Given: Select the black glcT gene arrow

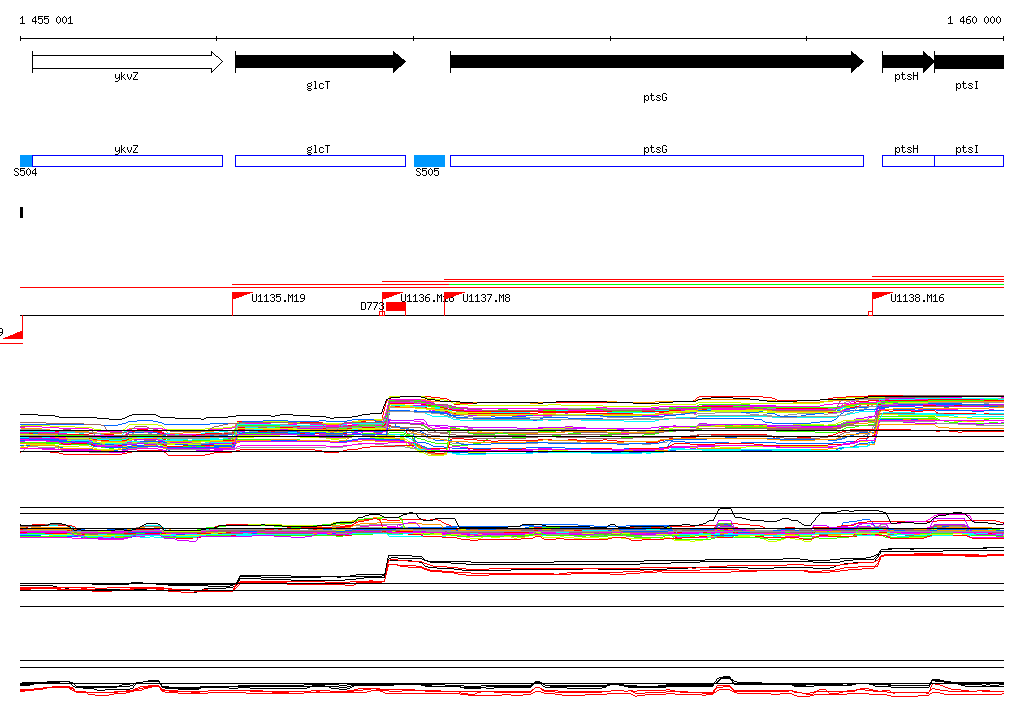Looking at the screenshot, I should pos(321,62).
